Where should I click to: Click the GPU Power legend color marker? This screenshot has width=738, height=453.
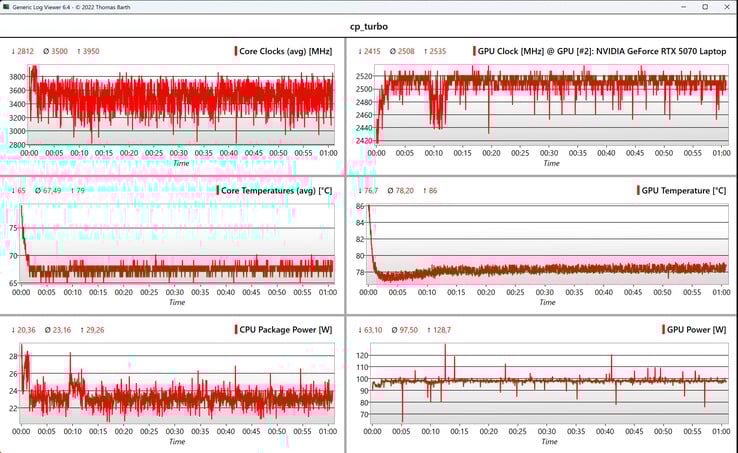pos(664,329)
